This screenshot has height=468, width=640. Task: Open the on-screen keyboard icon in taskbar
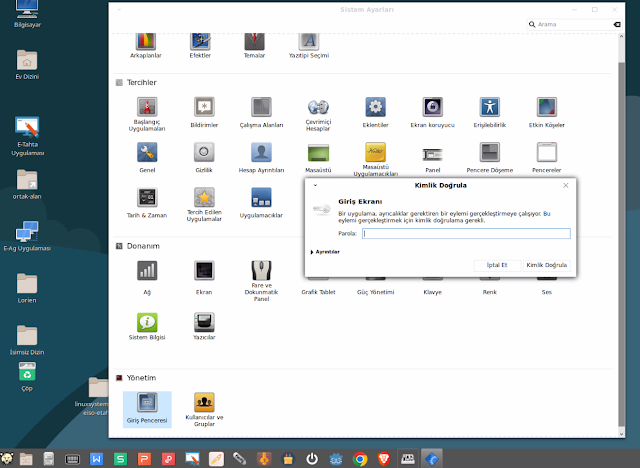pos(72,459)
